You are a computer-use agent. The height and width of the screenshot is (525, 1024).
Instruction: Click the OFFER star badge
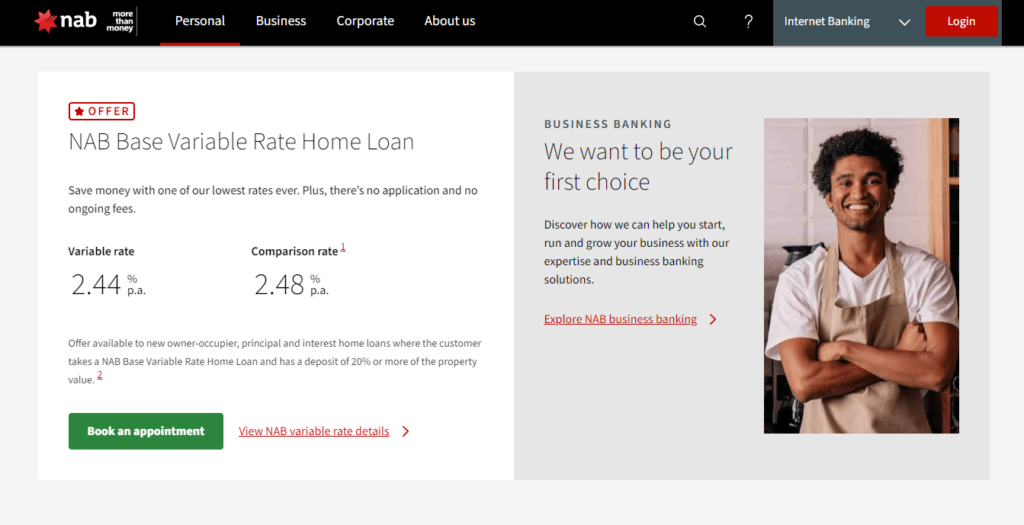(x=101, y=111)
